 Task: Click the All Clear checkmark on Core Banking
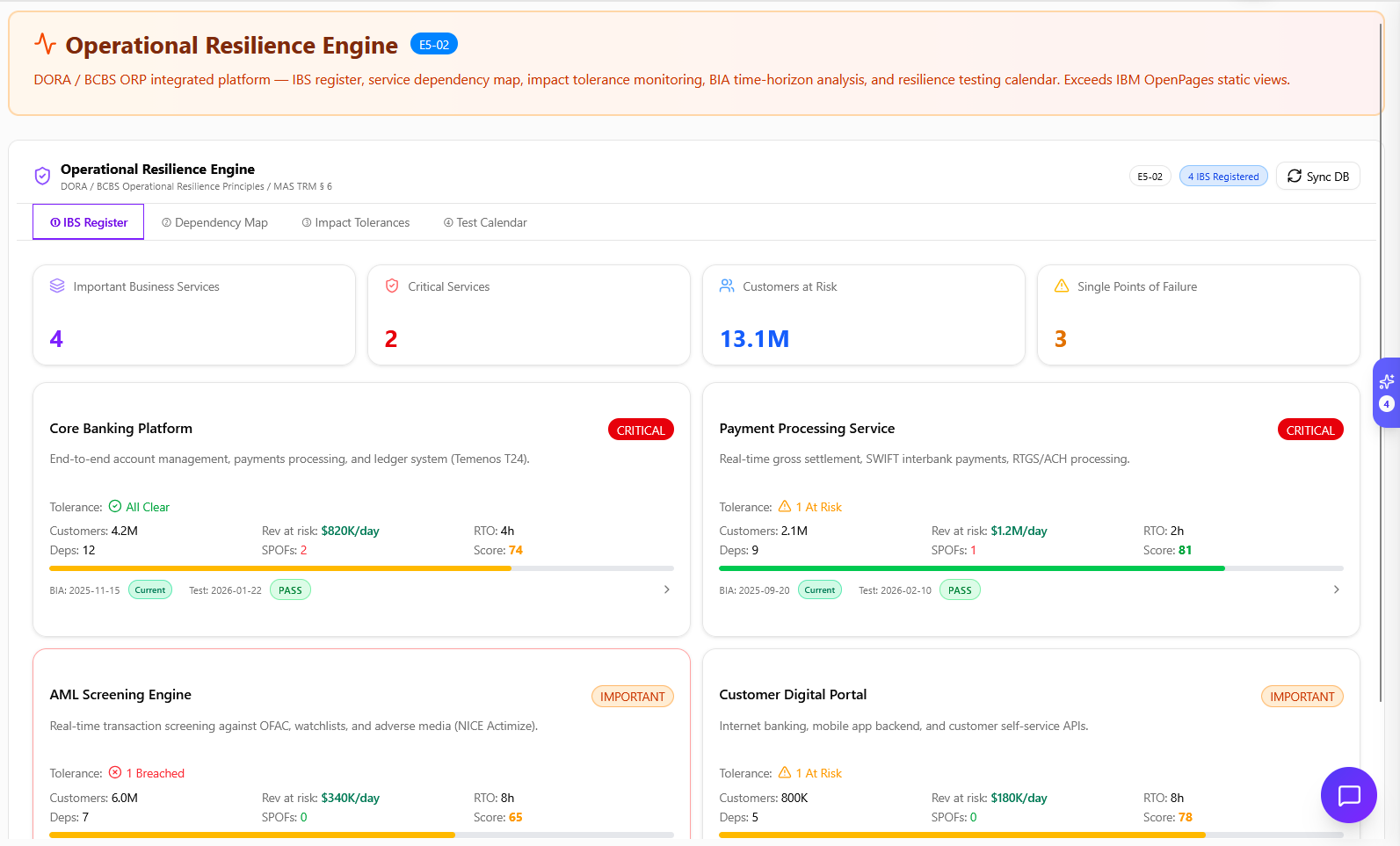click(x=115, y=507)
